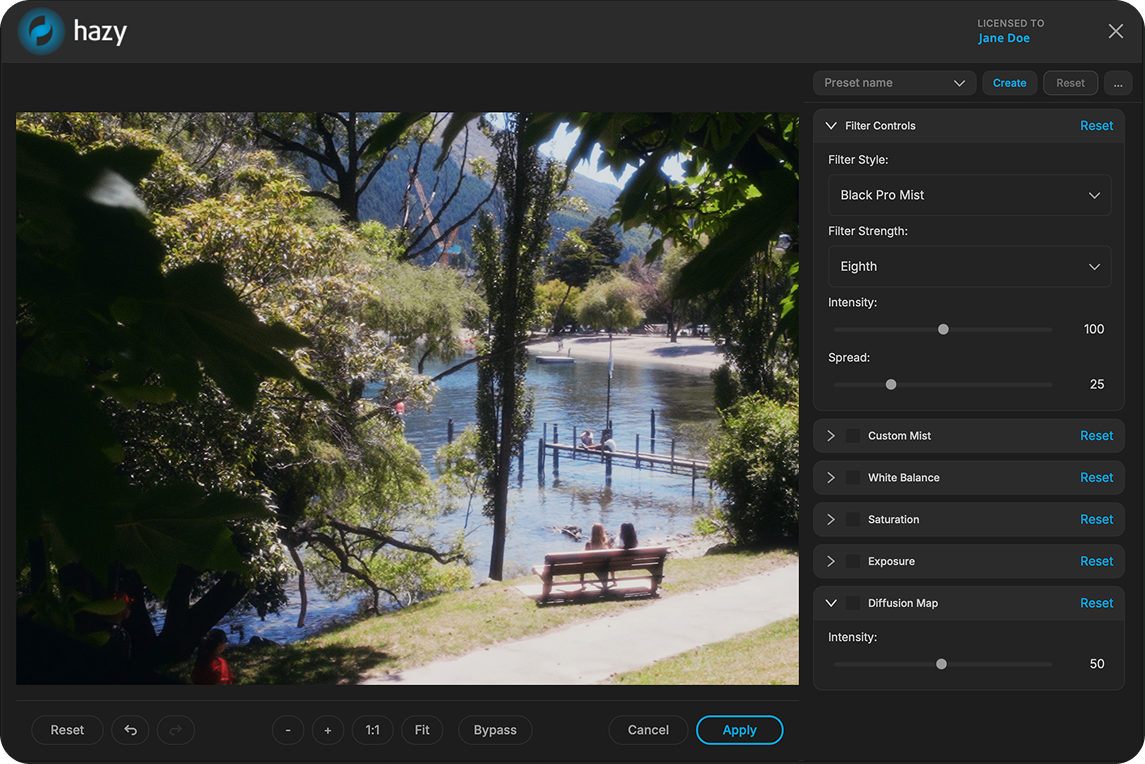This screenshot has width=1145, height=764.
Task: Collapse the Filter Controls section
Action: click(x=830, y=126)
